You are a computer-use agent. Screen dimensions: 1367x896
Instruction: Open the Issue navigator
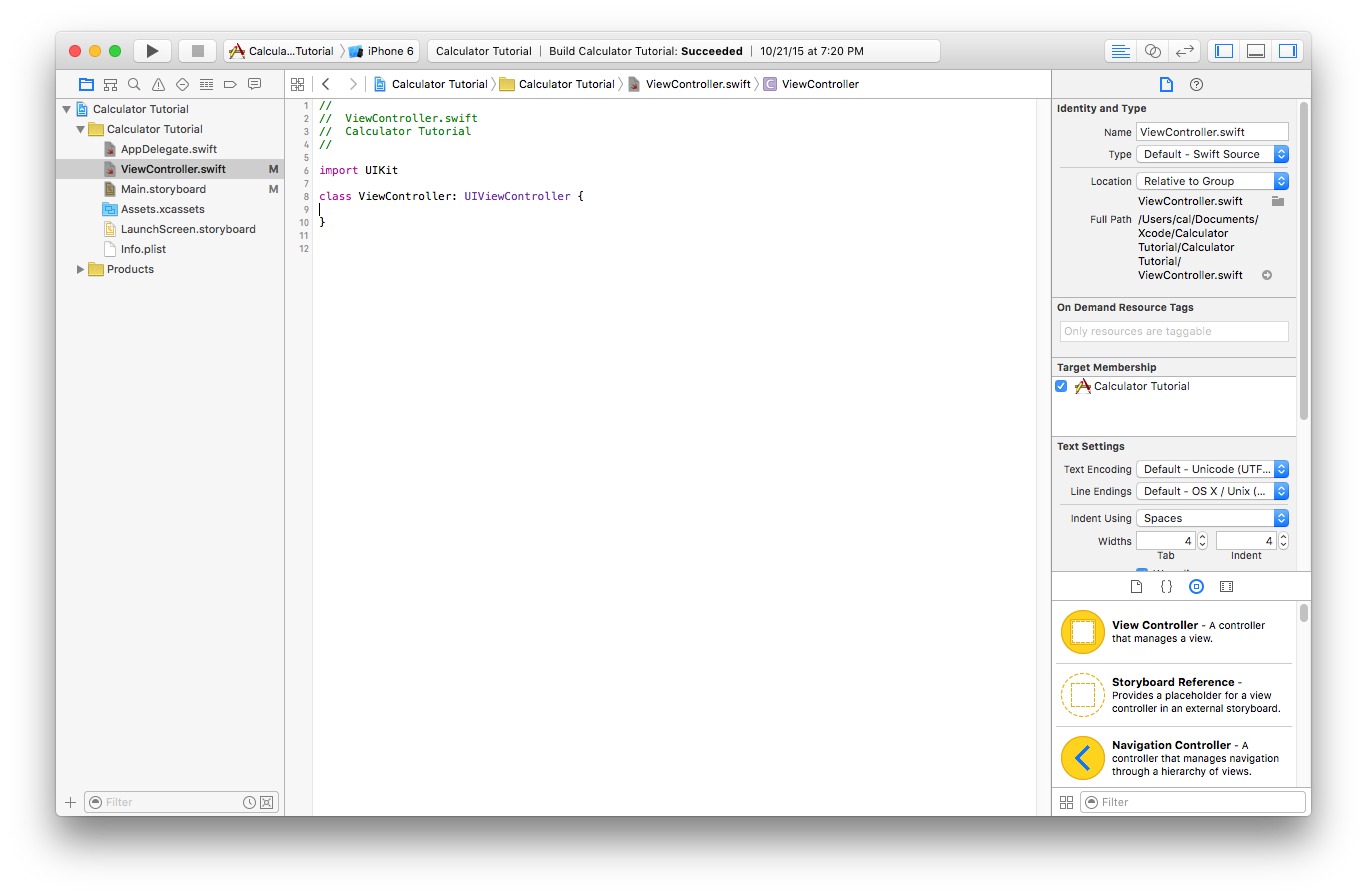tap(158, 84)
